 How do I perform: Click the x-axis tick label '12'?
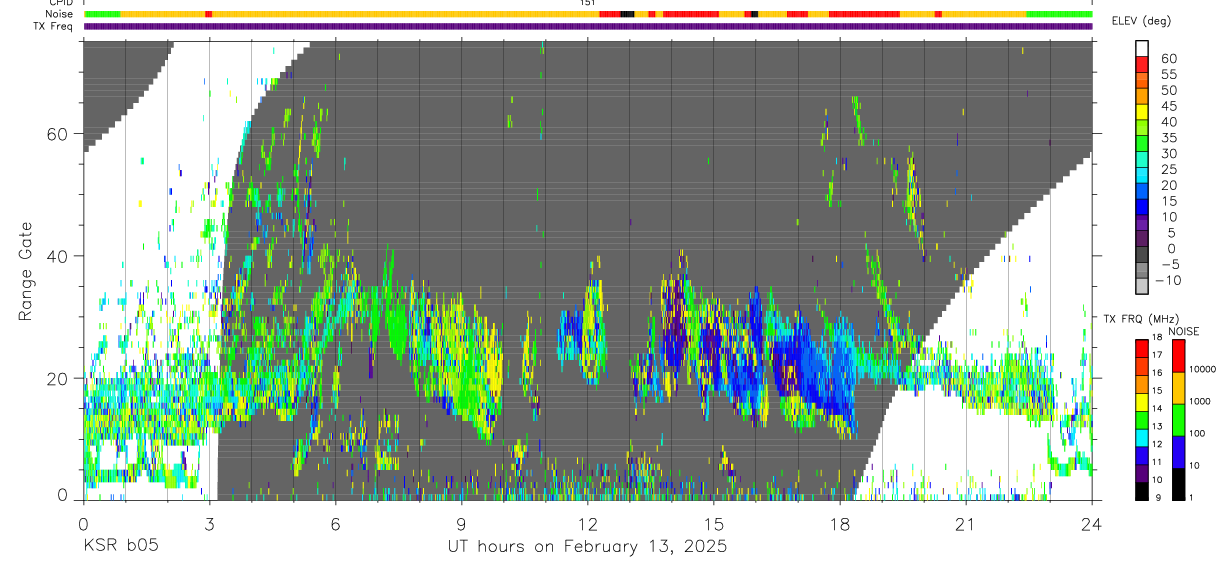[587, 524]
